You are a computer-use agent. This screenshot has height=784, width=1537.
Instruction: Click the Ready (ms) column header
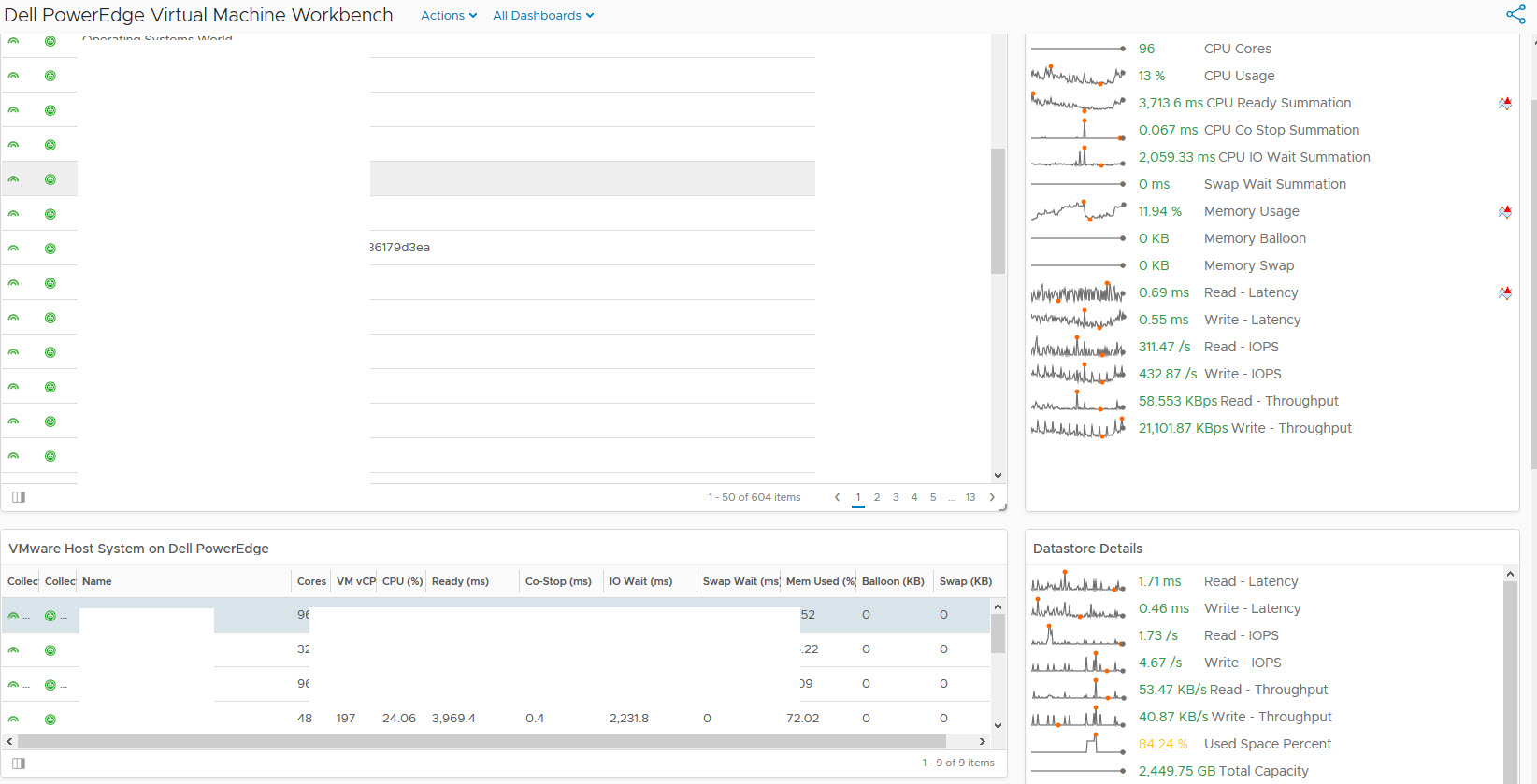[x=460, y=581]
